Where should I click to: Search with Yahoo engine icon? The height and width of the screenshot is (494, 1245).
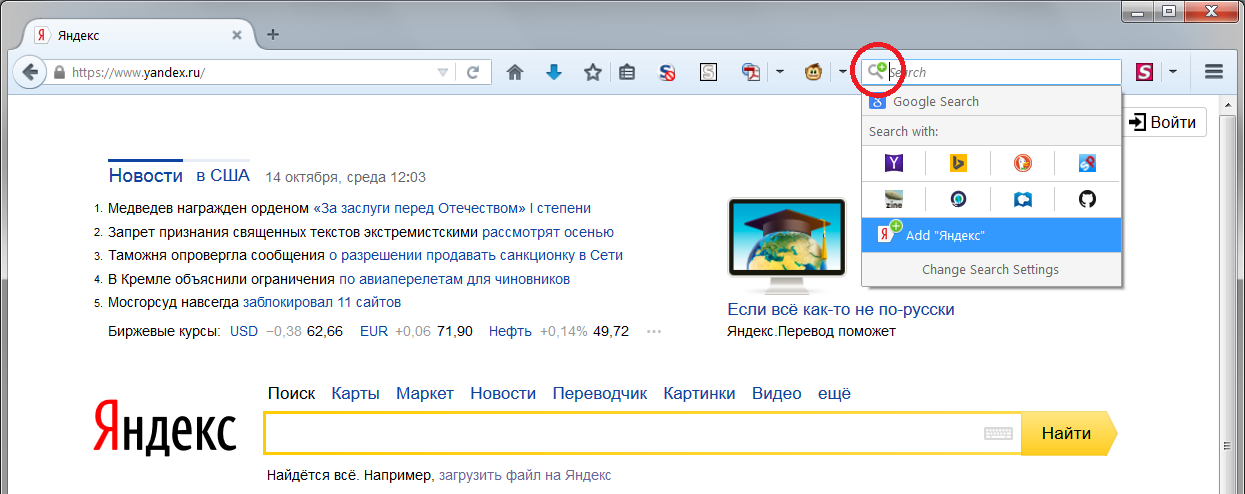tap(894, 163)
